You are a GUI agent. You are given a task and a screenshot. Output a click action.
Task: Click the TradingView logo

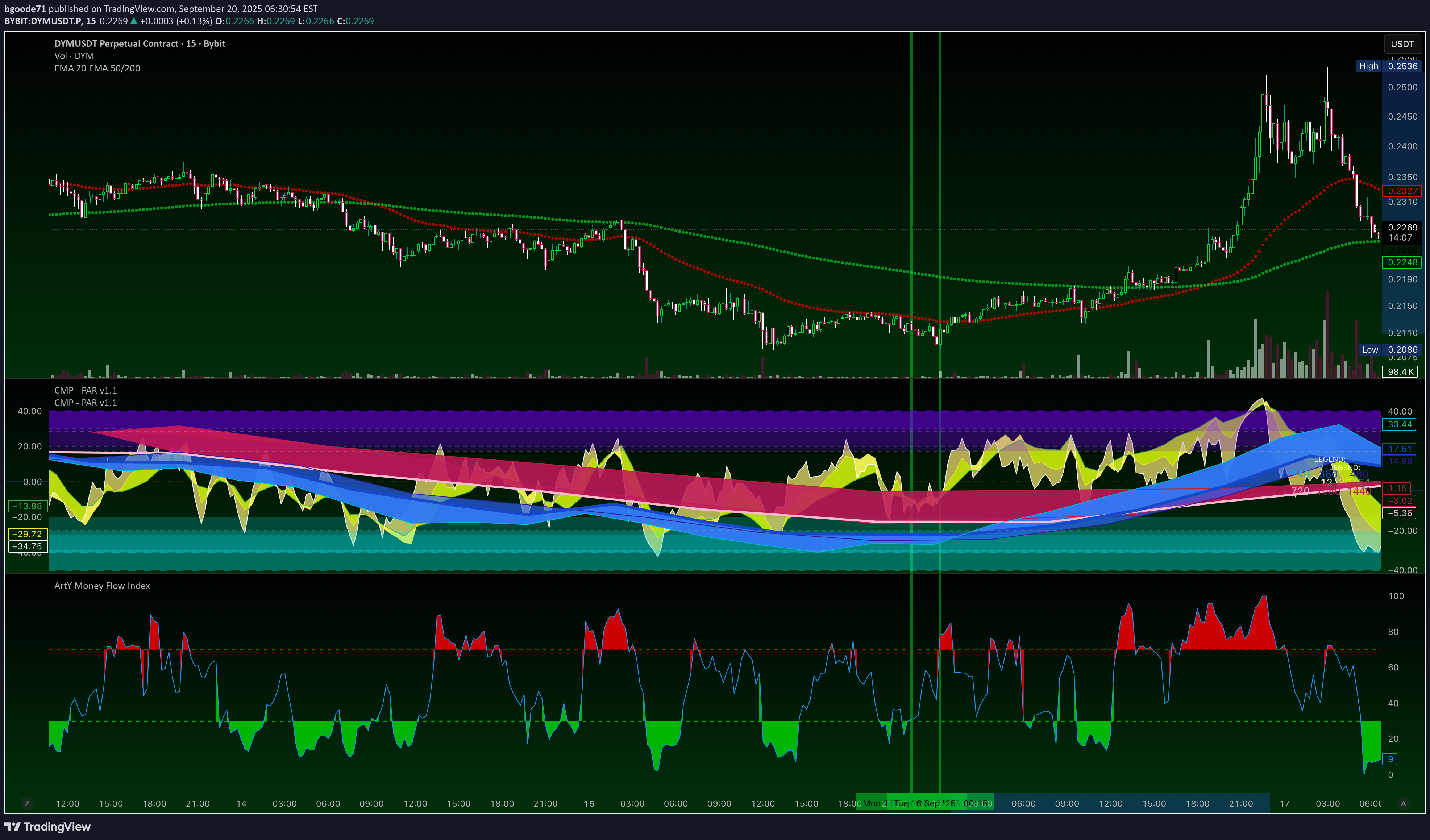[48, 826]
